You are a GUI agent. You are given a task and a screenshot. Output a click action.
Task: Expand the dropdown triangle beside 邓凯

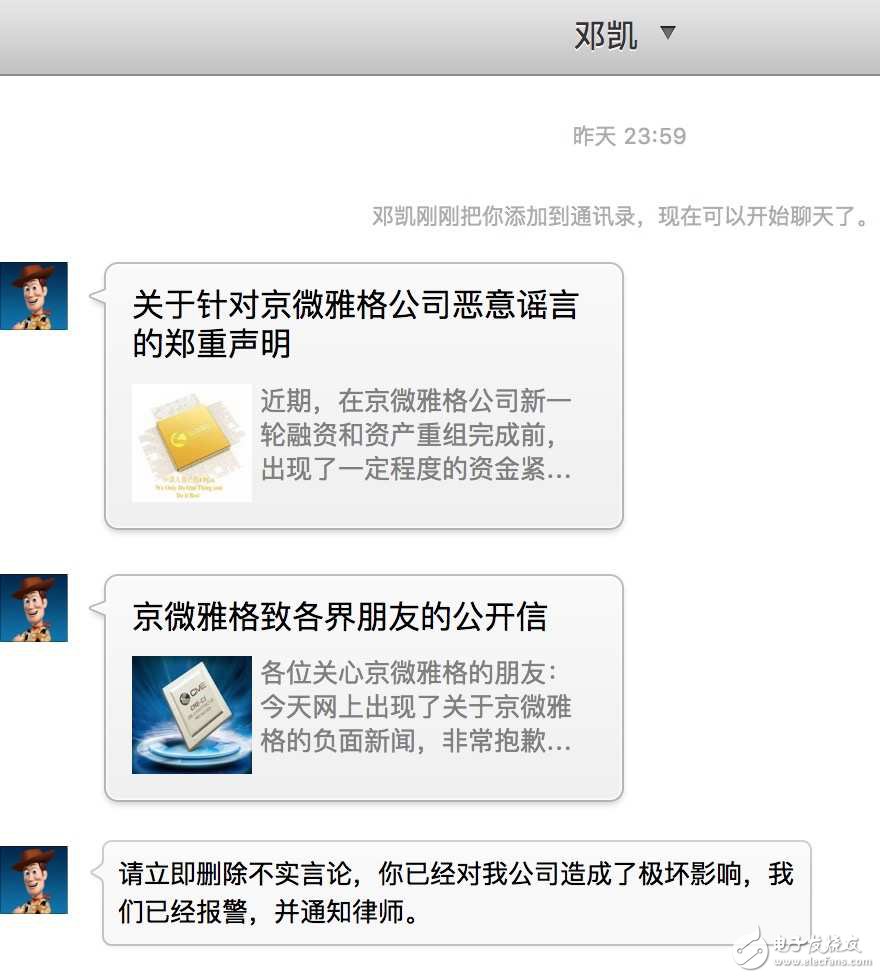point(667,32)
